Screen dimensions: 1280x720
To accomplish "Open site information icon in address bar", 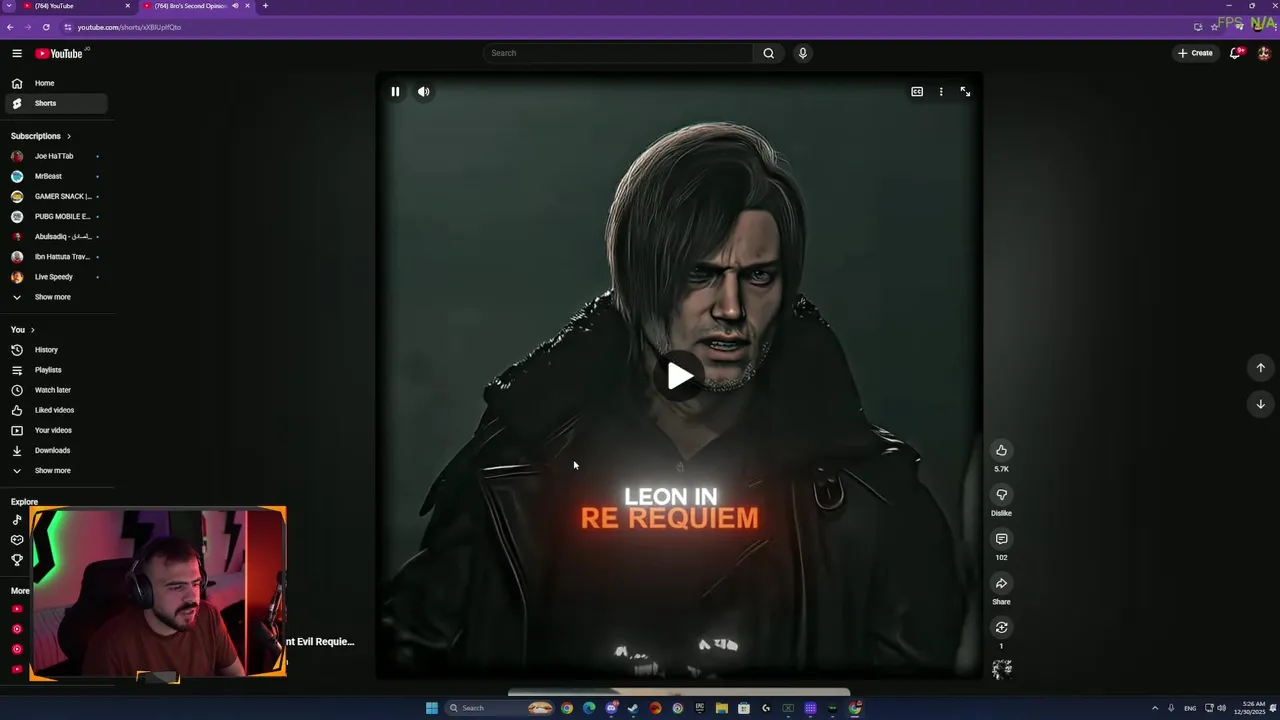I will (x=67, y=27).
